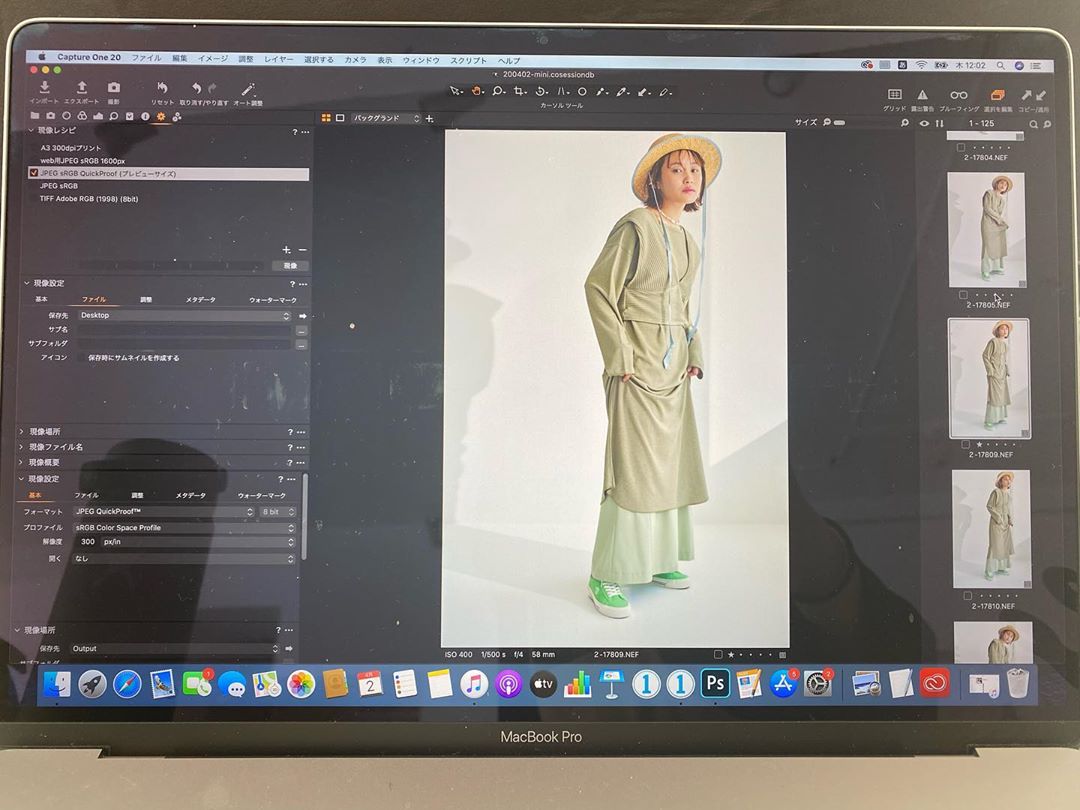Turn on プルーフィング glasses icon
This screenshot has height=810, width=1080.
958,95
